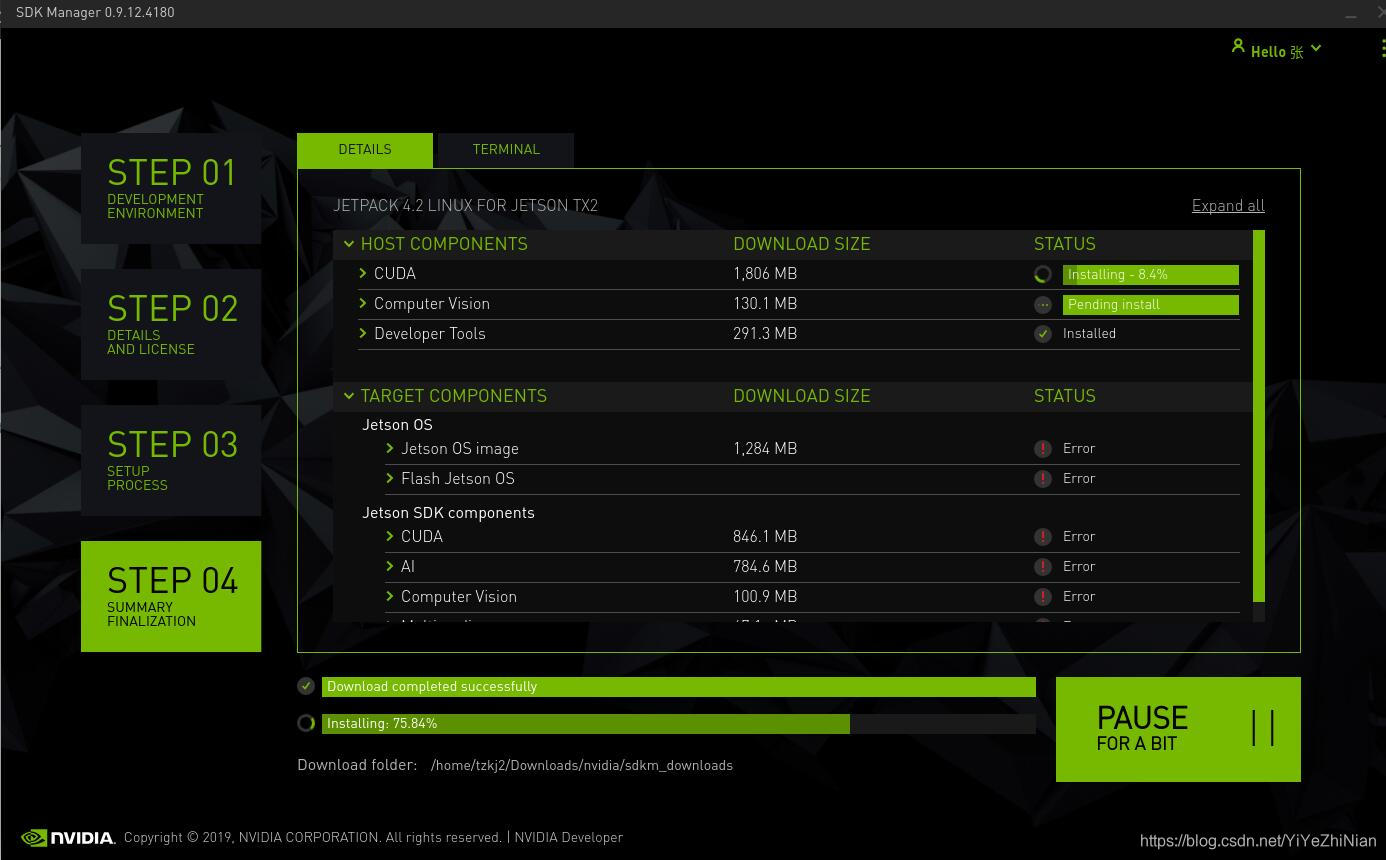
Task: Switch to the TERMINAL tab
Action: coord(506,150)
